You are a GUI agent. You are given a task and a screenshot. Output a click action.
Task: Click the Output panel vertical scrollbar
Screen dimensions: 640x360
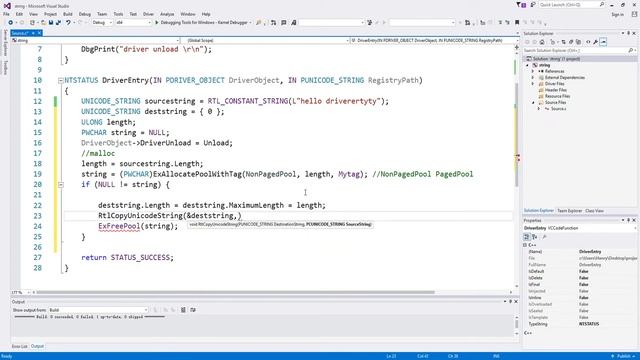pos(517,324)
